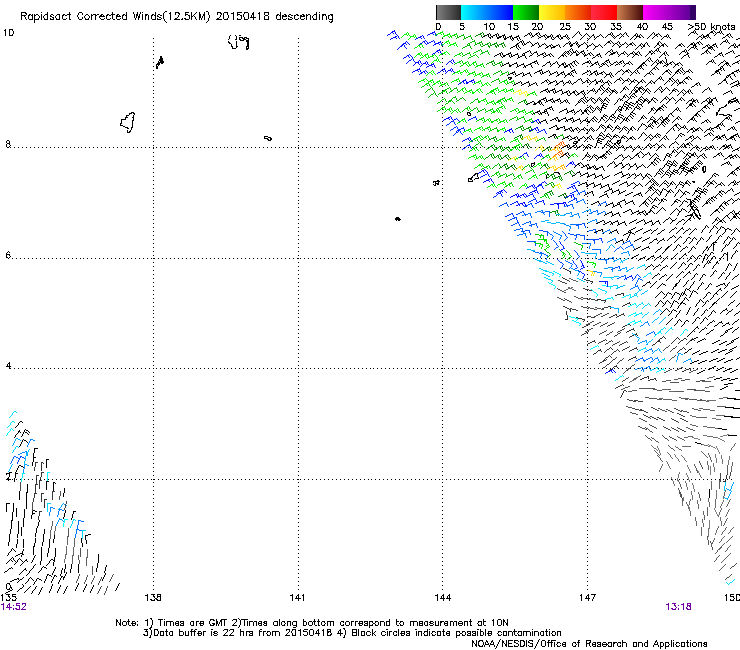The height and width of the screenshot is (650, 740).
Task: Click the '>50 knots' legend label
Action: [711, 27]
